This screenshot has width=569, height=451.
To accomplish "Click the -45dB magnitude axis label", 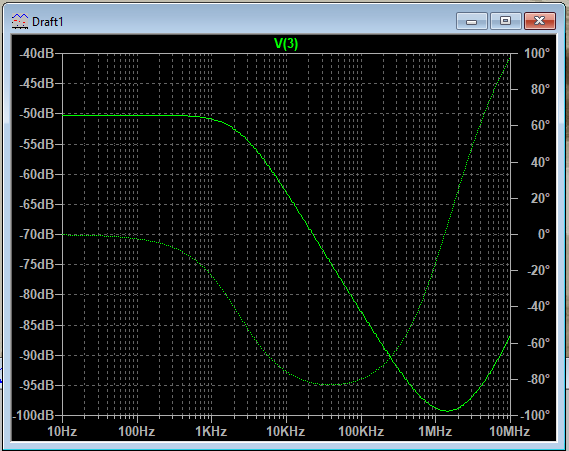I will tap(36, 83).
